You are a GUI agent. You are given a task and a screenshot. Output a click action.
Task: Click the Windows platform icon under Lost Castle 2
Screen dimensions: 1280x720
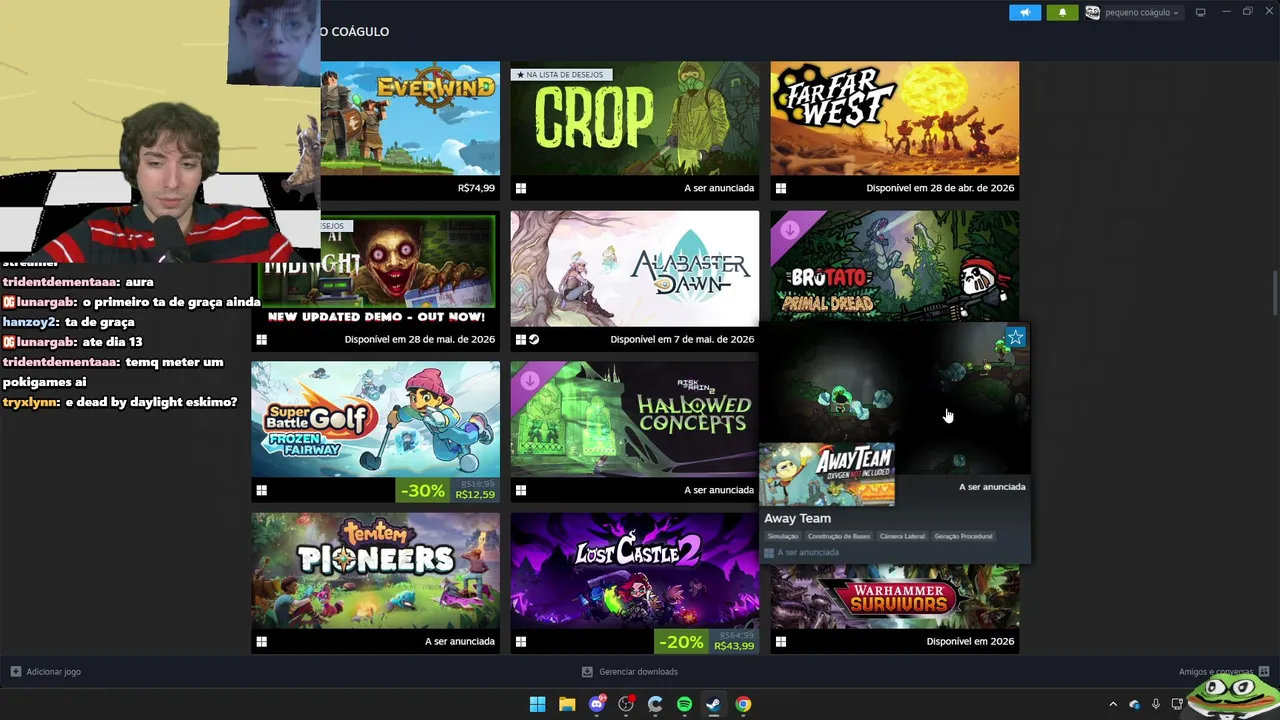[x=520, y=641]
